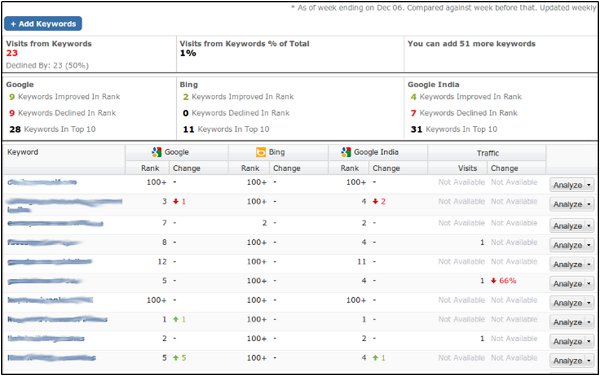Click '31 Keywords In Top 10' under Google India

454,129
